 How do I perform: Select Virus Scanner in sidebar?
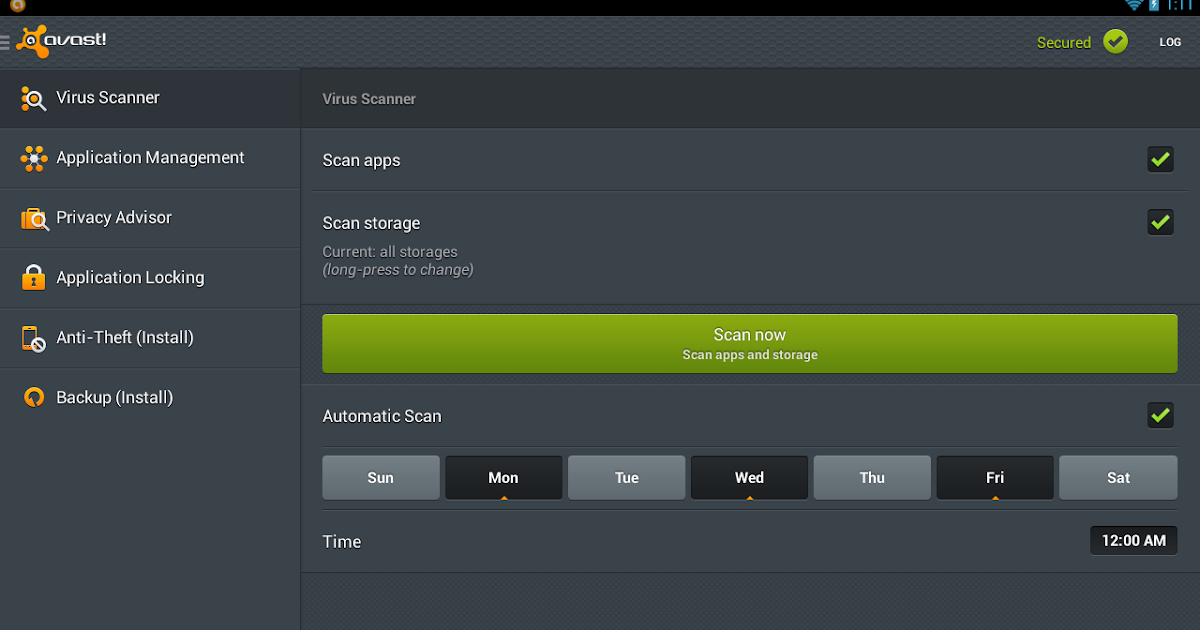[150, 98]
